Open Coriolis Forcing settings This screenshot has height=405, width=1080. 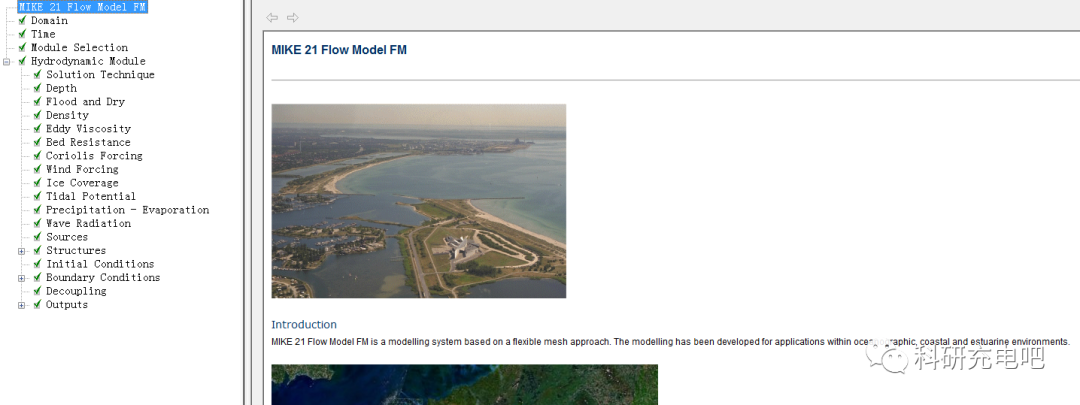(94, 156)
